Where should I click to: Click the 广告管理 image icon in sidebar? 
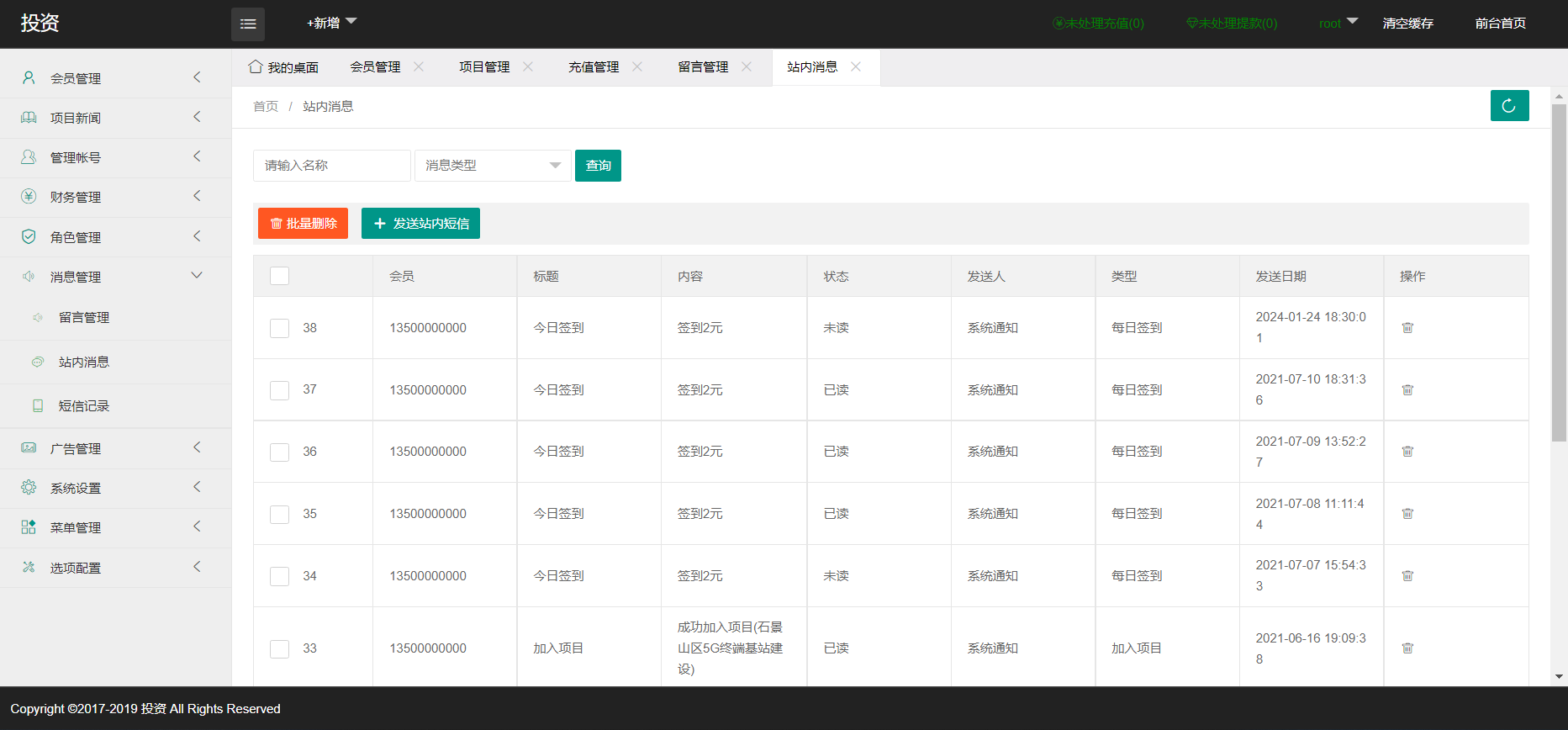point(29,448)
